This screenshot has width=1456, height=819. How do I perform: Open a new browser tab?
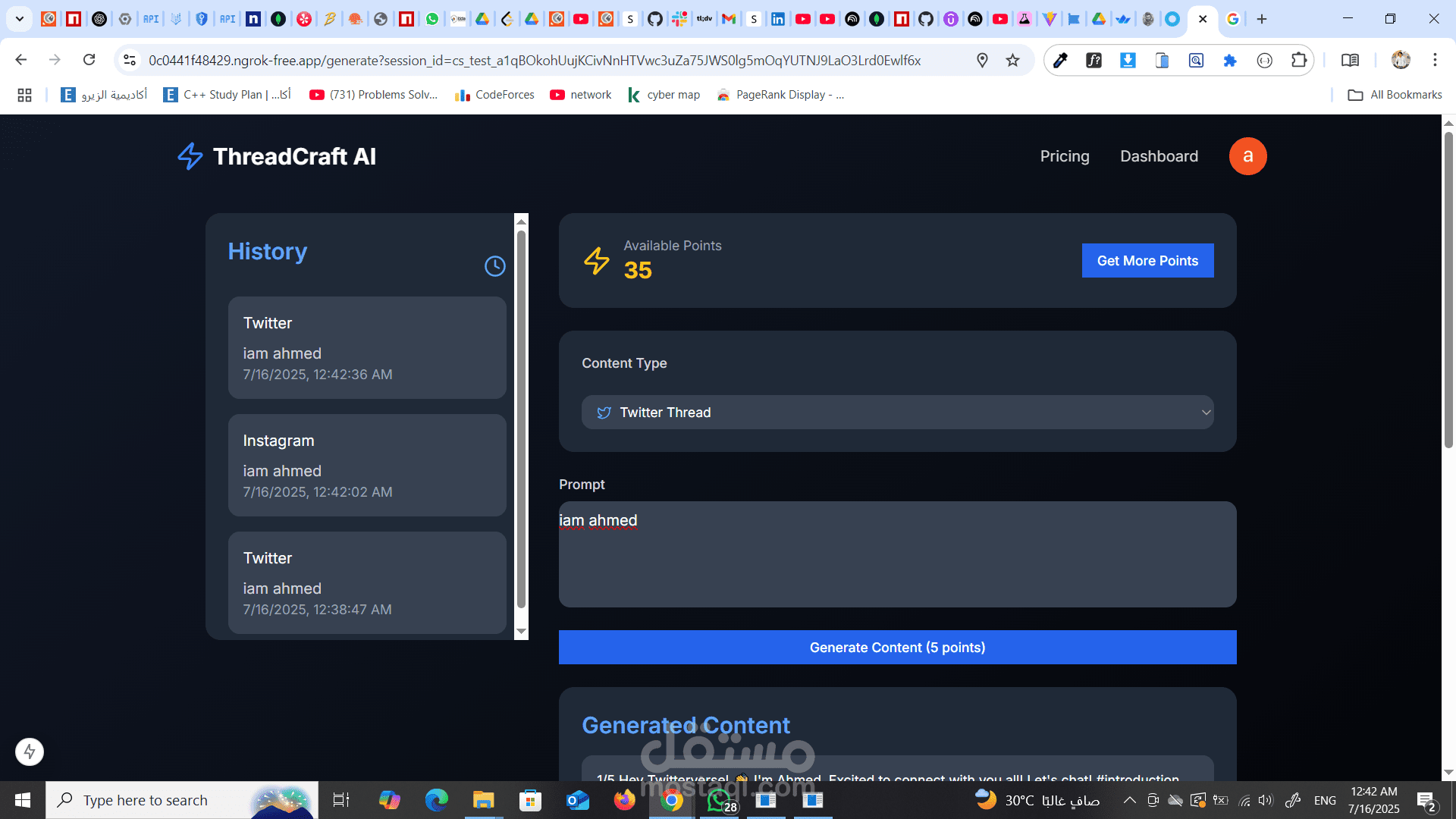coord(1262,19)
